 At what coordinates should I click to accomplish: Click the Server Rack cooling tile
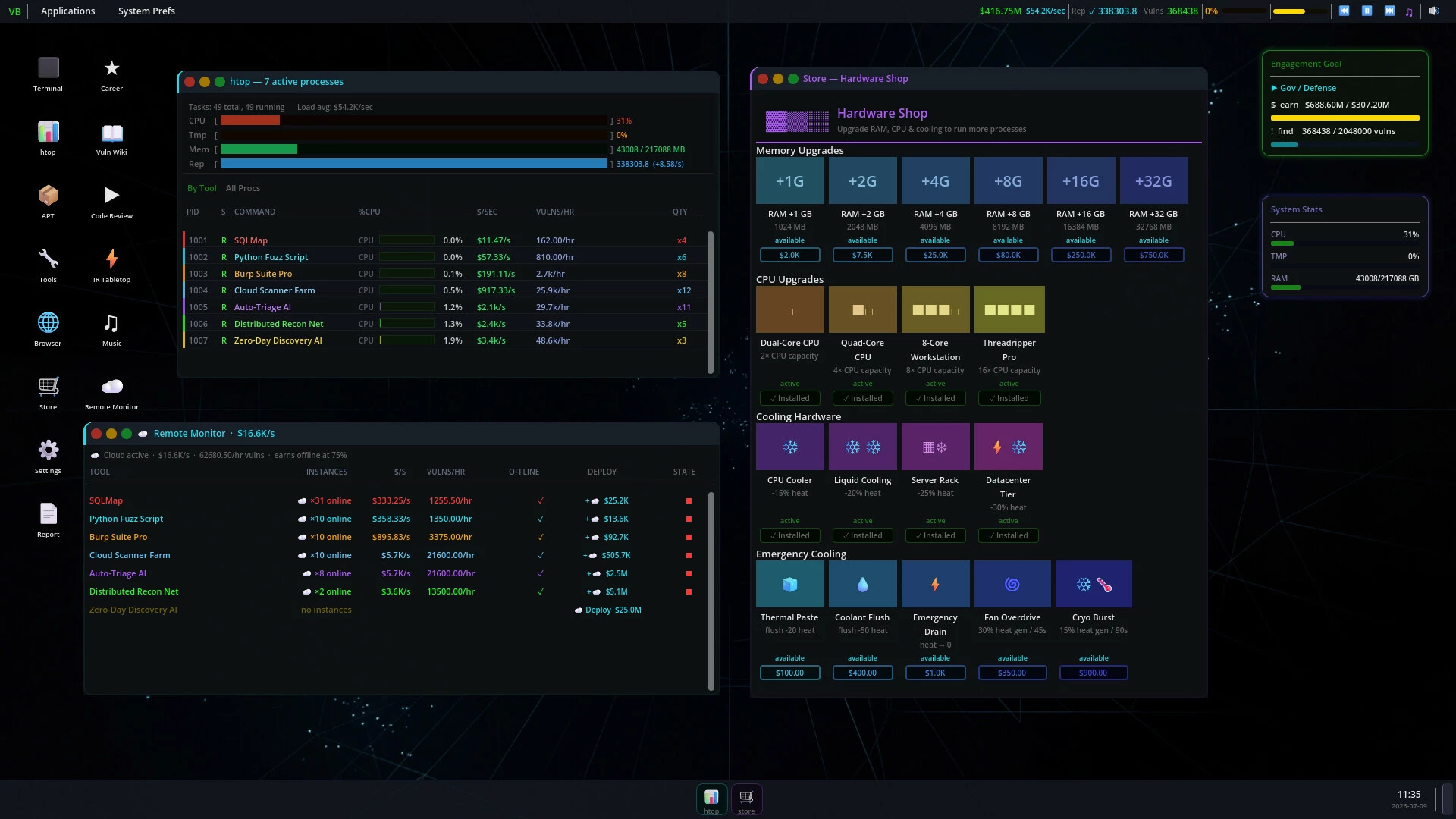(x=935, y=447)
